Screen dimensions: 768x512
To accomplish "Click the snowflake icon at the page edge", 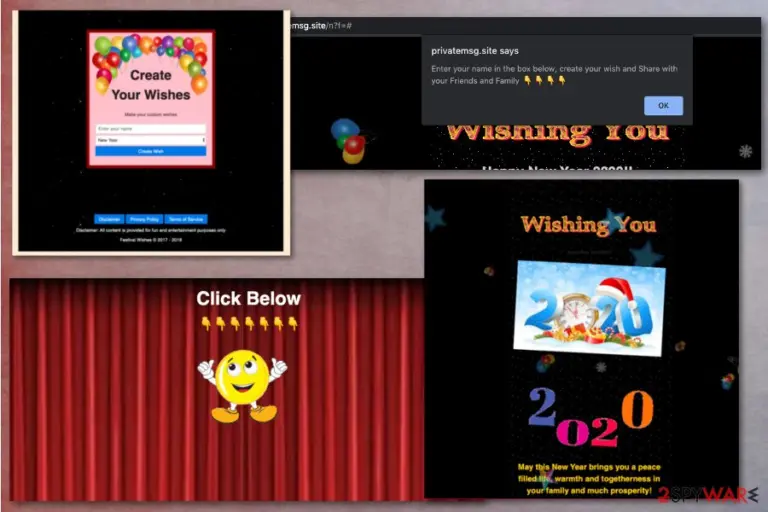I will [x=745, y=151].
